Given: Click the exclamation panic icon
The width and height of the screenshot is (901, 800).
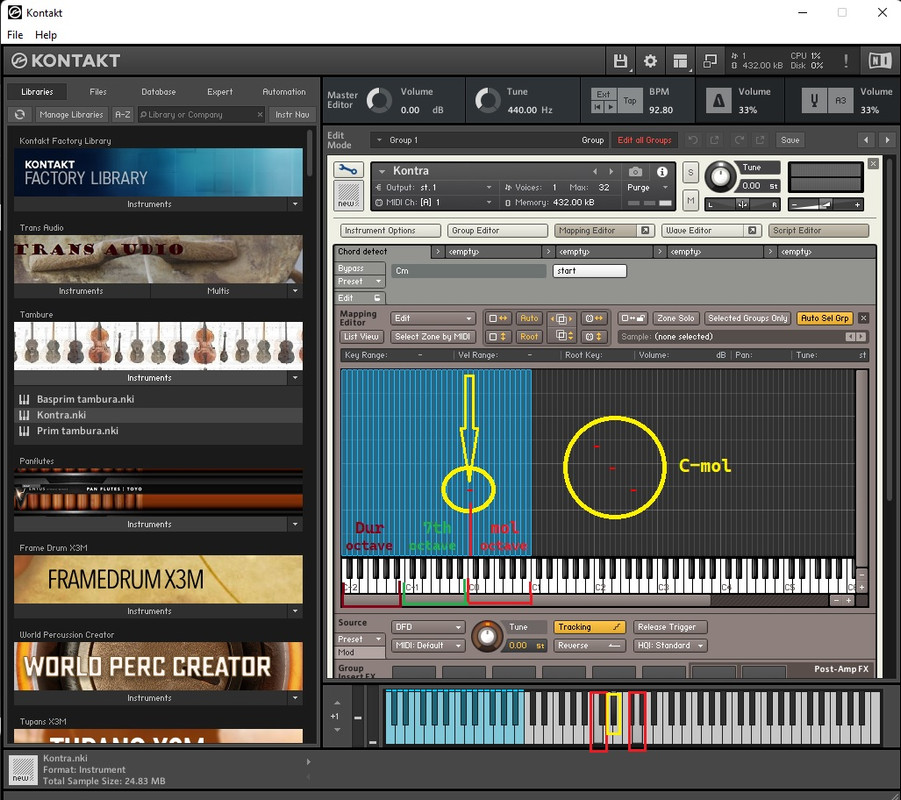Looking at the screenshot, I should 845,61.
